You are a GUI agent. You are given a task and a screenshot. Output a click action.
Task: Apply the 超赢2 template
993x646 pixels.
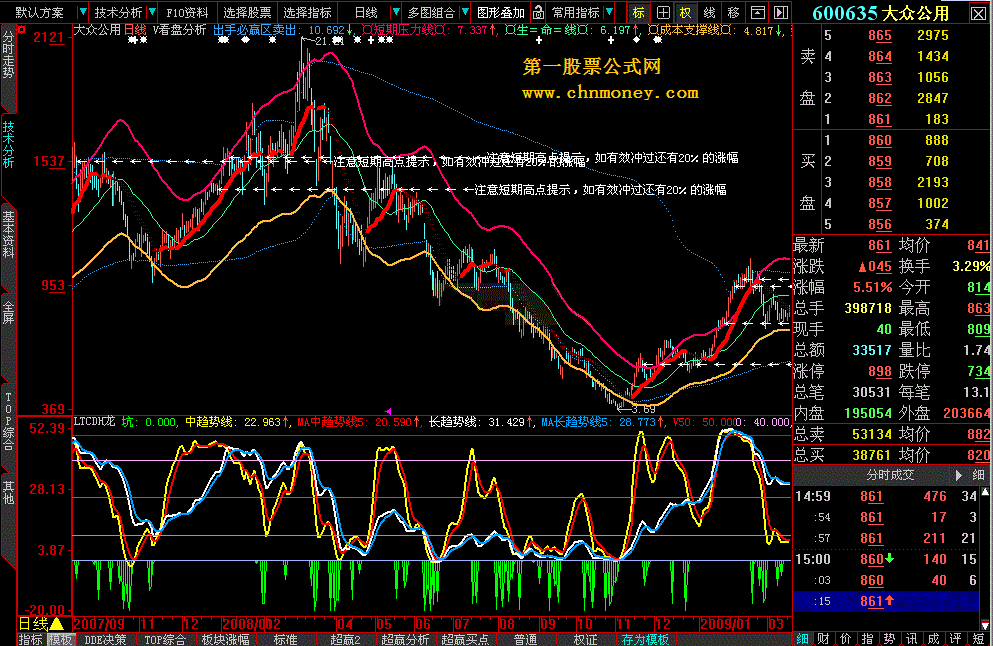click(345, 640)
